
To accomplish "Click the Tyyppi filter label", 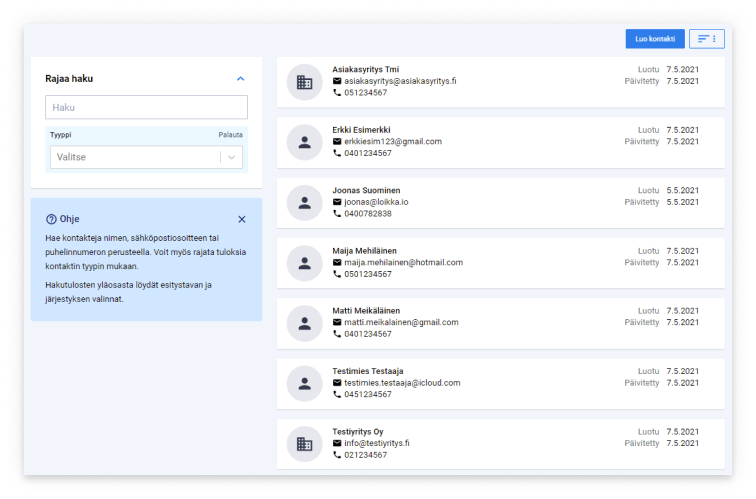I will [x=61, y=135].
